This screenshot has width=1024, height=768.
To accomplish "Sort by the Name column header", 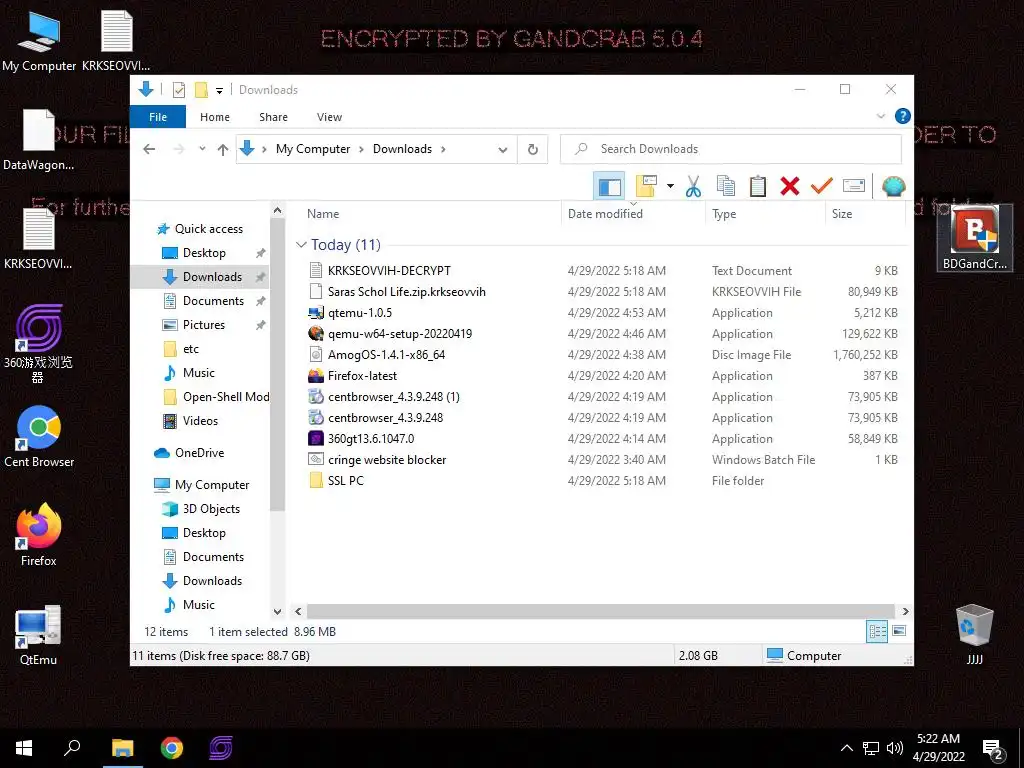I will tap(430, 214).
